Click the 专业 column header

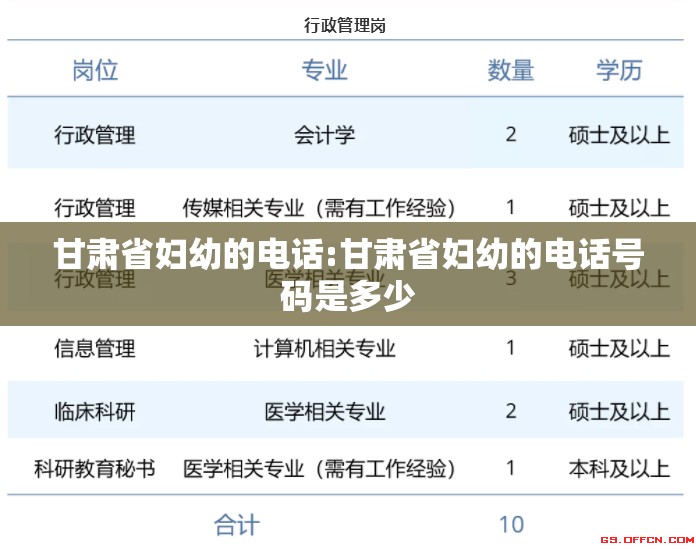[x=325, y=70]
